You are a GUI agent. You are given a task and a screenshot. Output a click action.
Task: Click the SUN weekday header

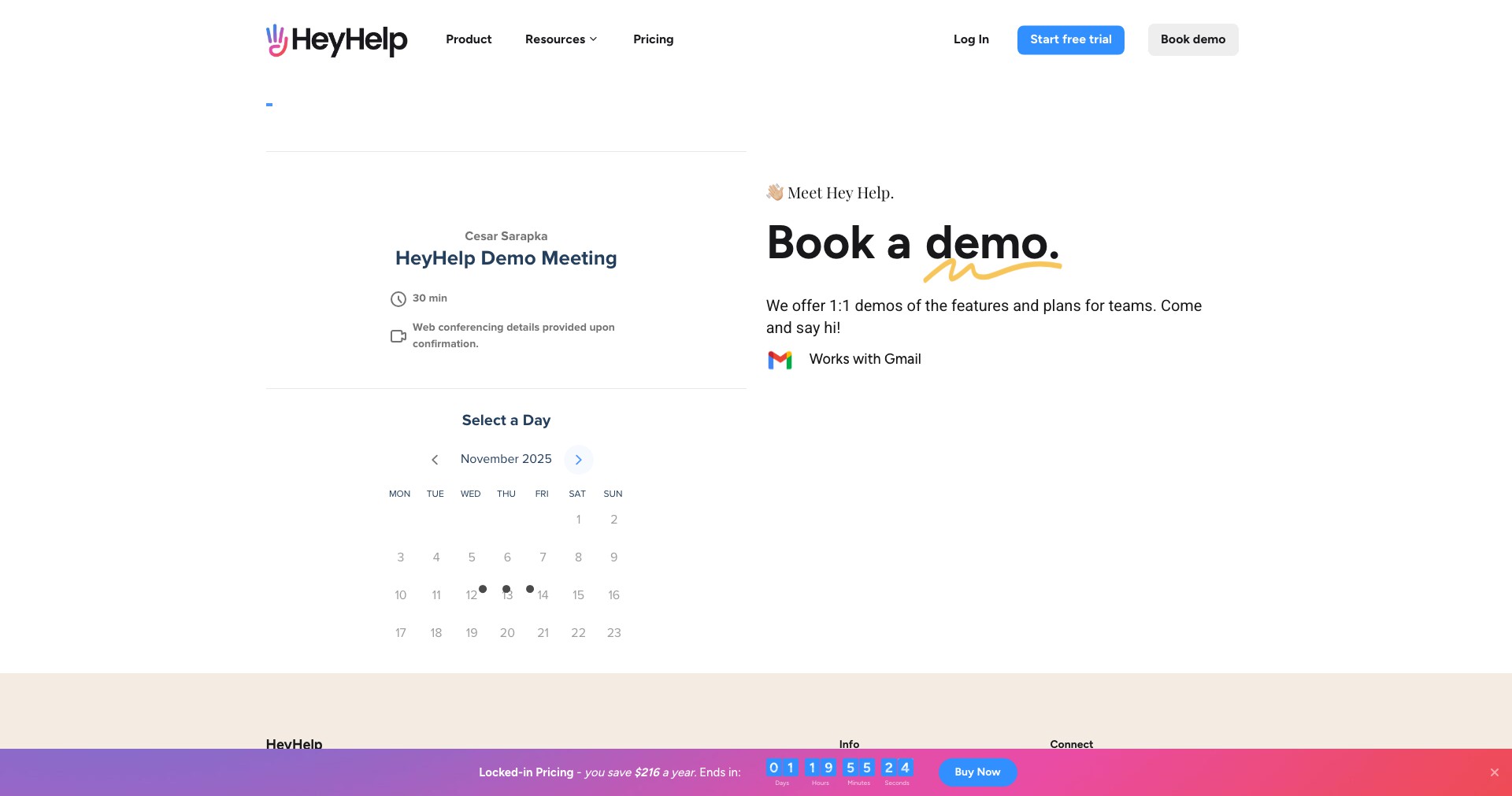point(613,494)
